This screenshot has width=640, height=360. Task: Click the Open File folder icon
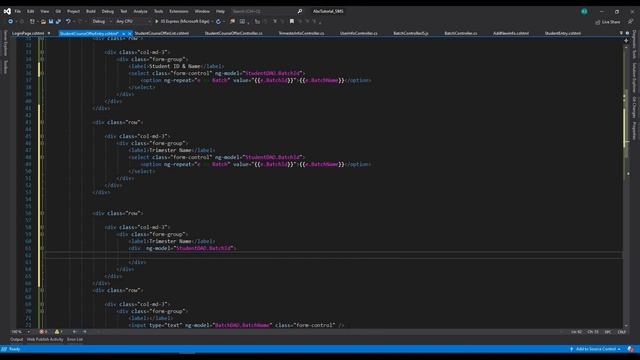click(43, 21)
